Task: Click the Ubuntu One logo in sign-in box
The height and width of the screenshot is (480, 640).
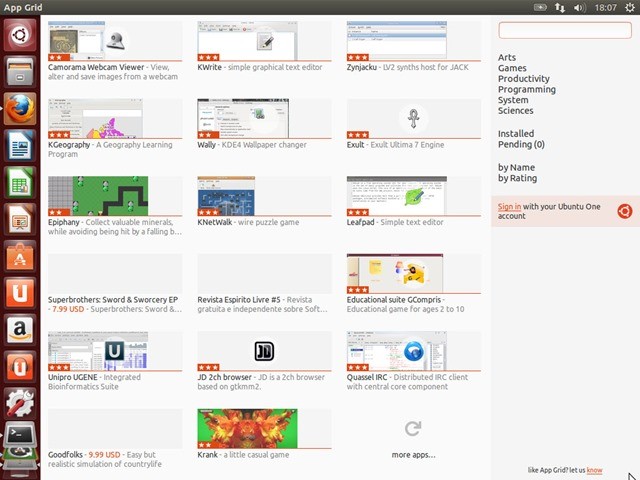Action: point(624,211)
